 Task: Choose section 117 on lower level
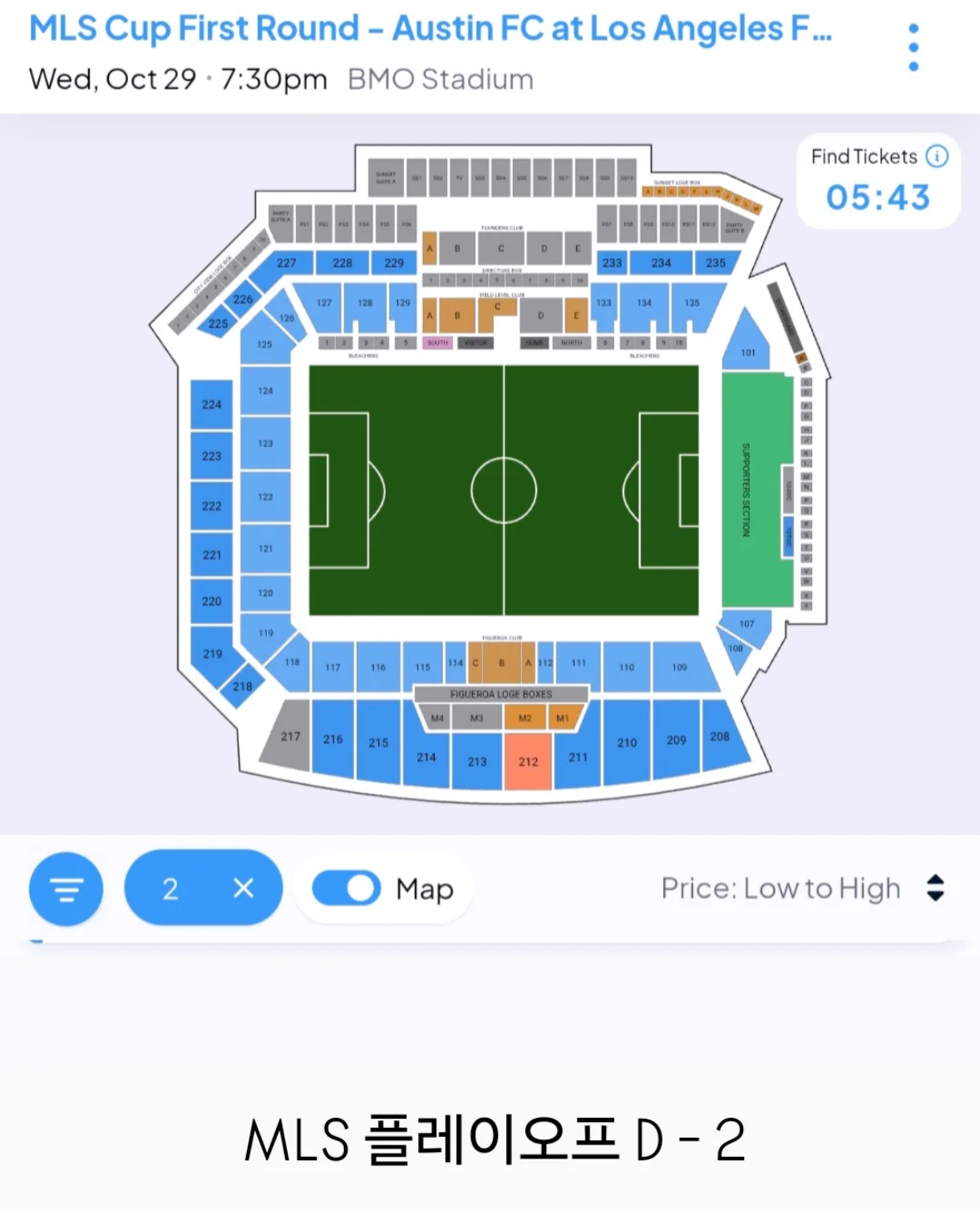[x=332, y=667]
